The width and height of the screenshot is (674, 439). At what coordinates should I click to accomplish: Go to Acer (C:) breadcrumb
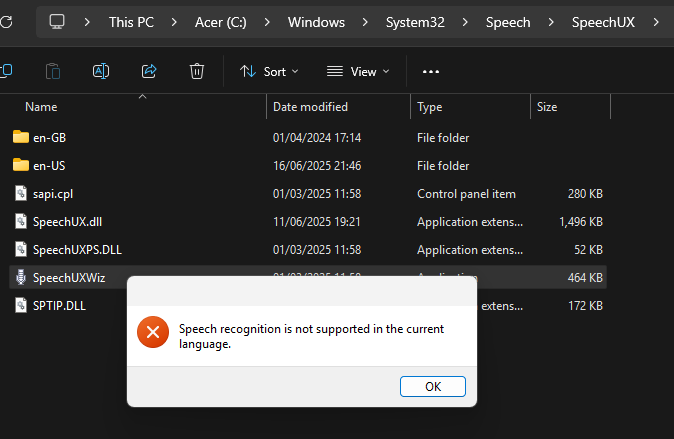tap(221, 22)
